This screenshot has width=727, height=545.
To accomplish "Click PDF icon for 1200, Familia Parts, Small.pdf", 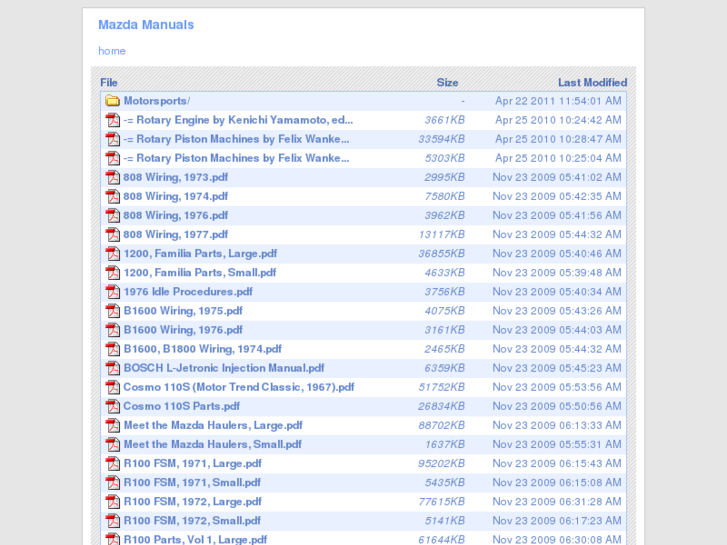I will (x=112, y=273).
